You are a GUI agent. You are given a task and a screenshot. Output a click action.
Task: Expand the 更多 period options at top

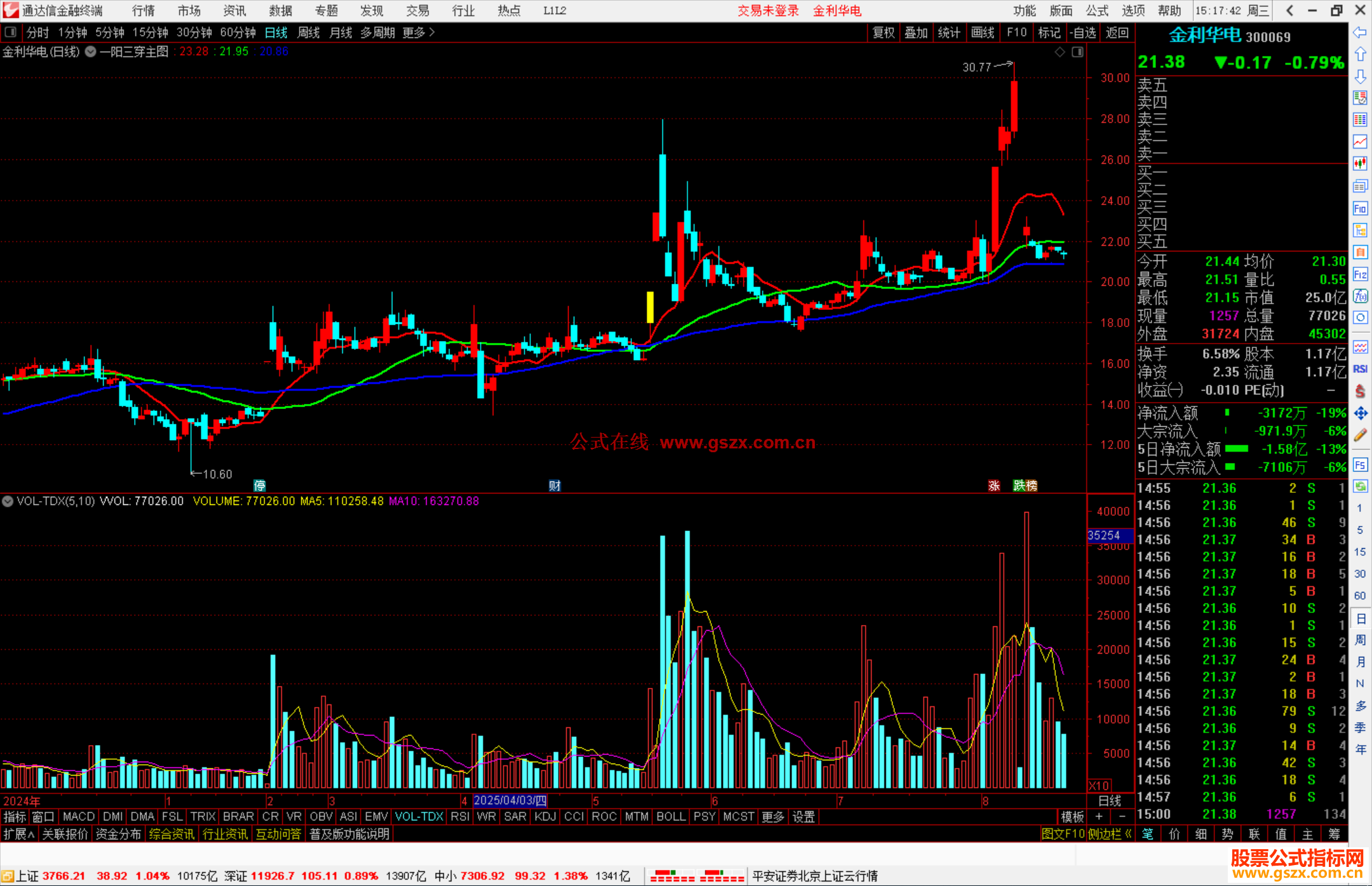click(x=418, y=32)
